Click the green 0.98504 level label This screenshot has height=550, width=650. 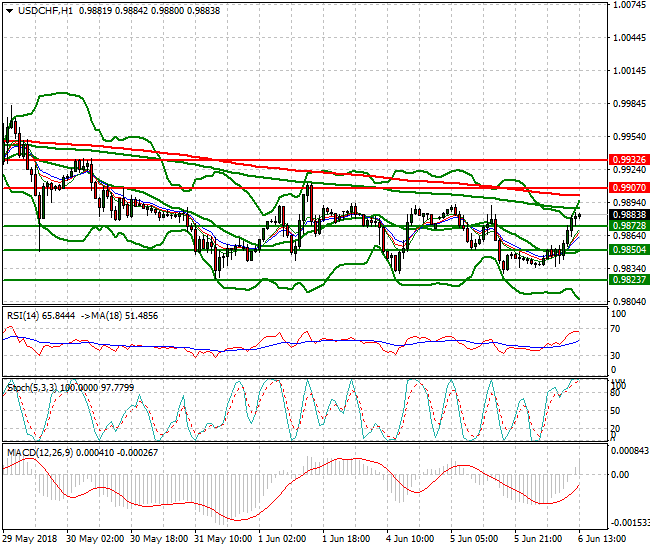coord(629,250)
